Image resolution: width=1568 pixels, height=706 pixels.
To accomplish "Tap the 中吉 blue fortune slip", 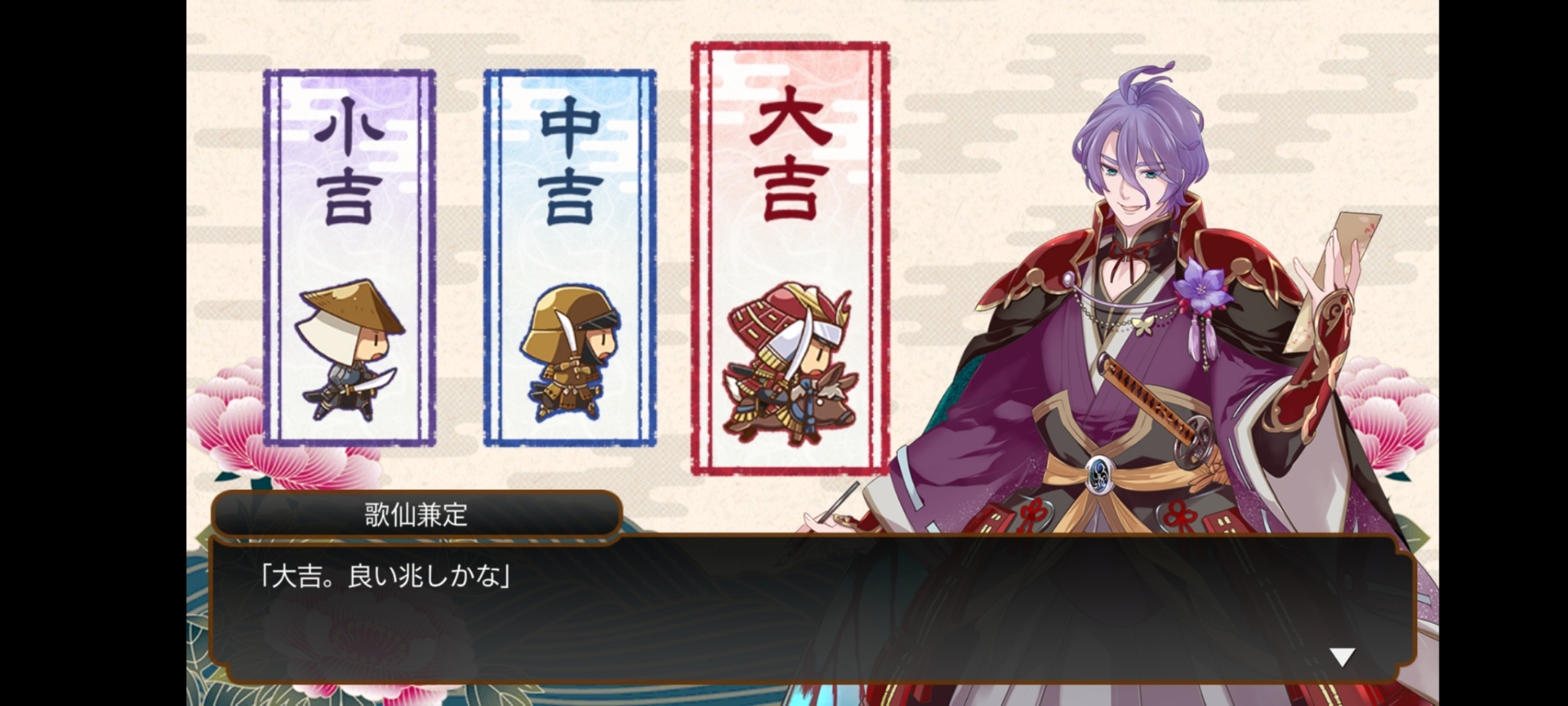I will point(570,258).
